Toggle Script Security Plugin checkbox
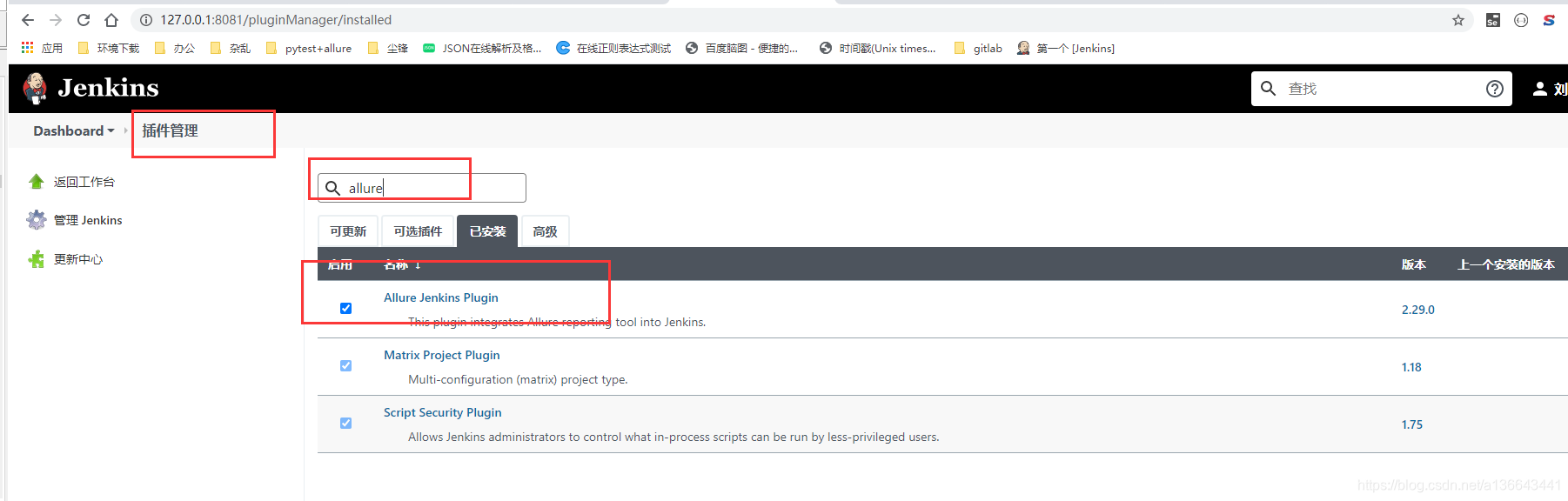Screen dimensions: 1568x501 click(x=345, y=423)
